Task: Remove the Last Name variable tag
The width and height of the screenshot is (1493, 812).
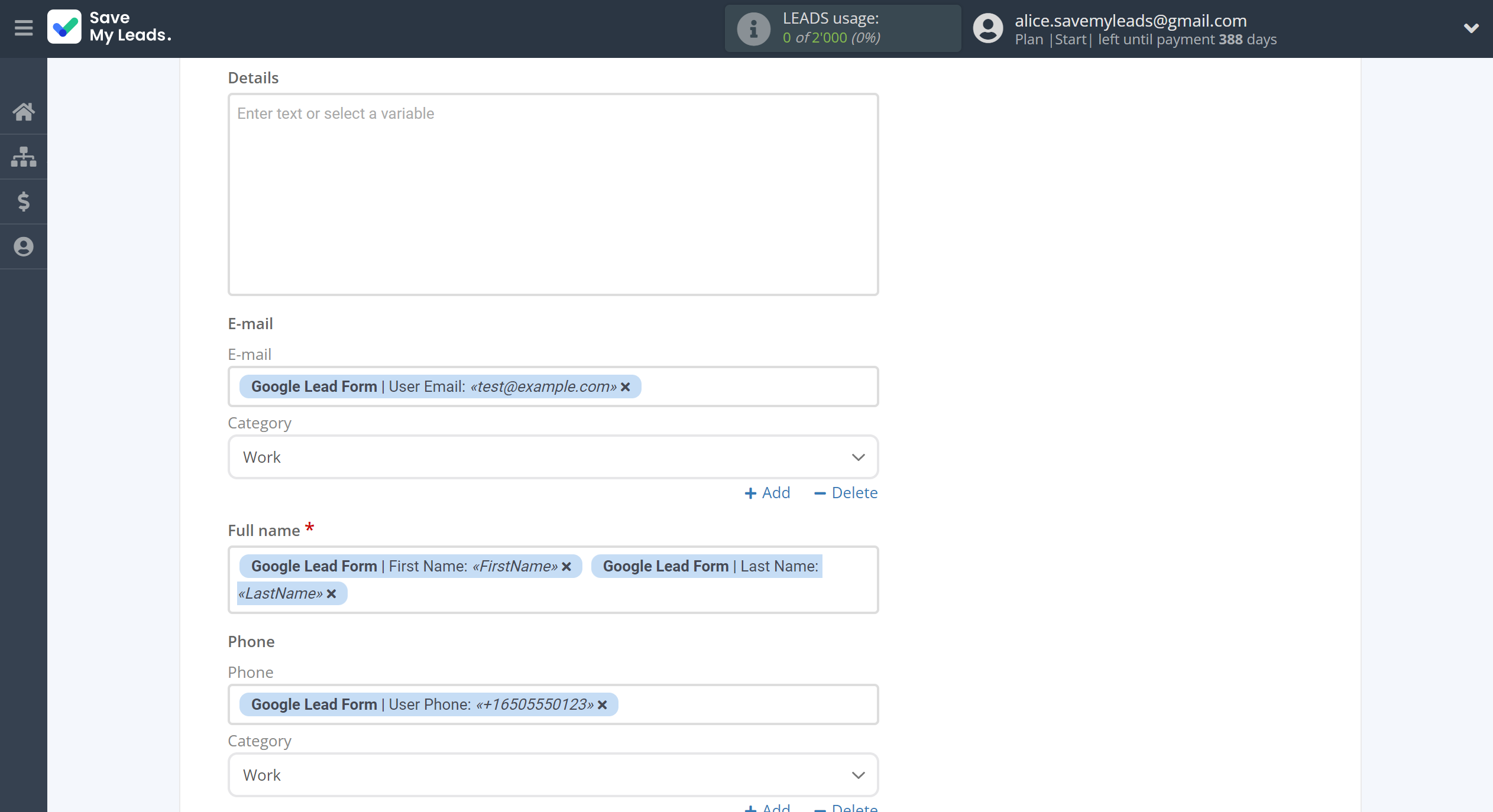Action: pyautogui.click(x=332, y=593)
